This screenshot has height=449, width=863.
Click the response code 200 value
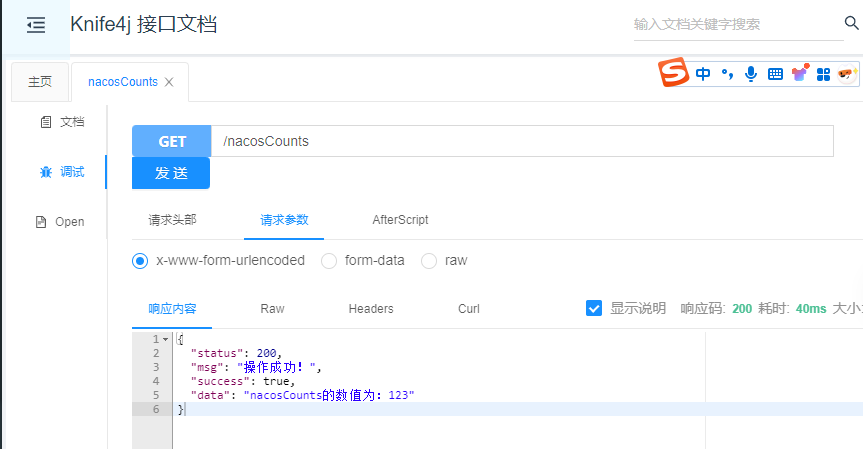click(x=742, y=309)
